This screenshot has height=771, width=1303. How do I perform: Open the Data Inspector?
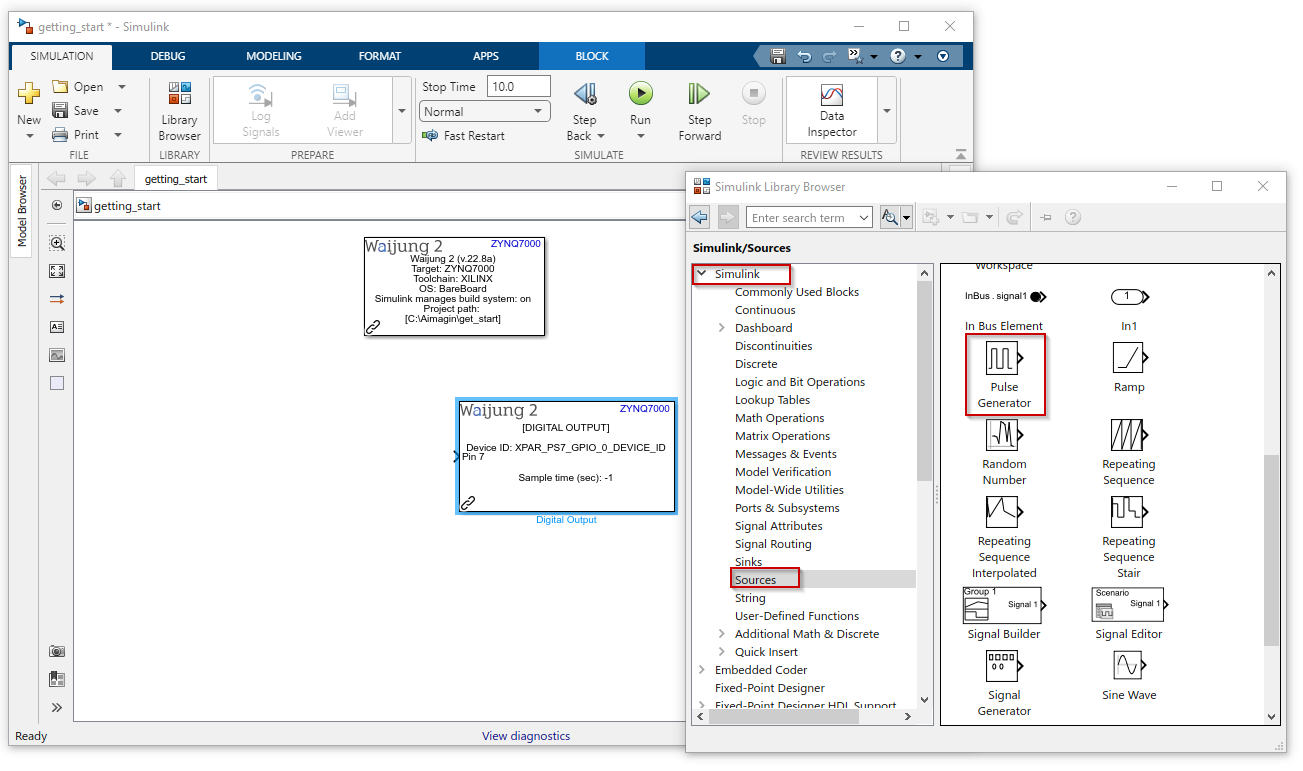point(832,112)
